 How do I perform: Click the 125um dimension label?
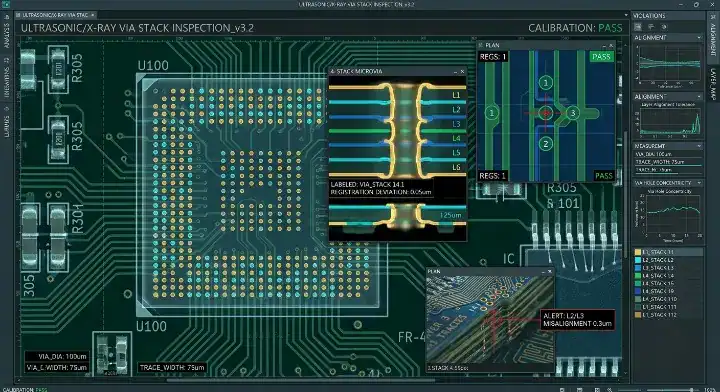[450, 215]
